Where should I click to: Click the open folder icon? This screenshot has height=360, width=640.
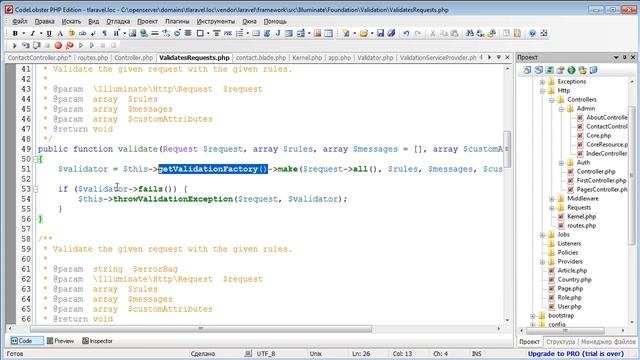point(364,33)
